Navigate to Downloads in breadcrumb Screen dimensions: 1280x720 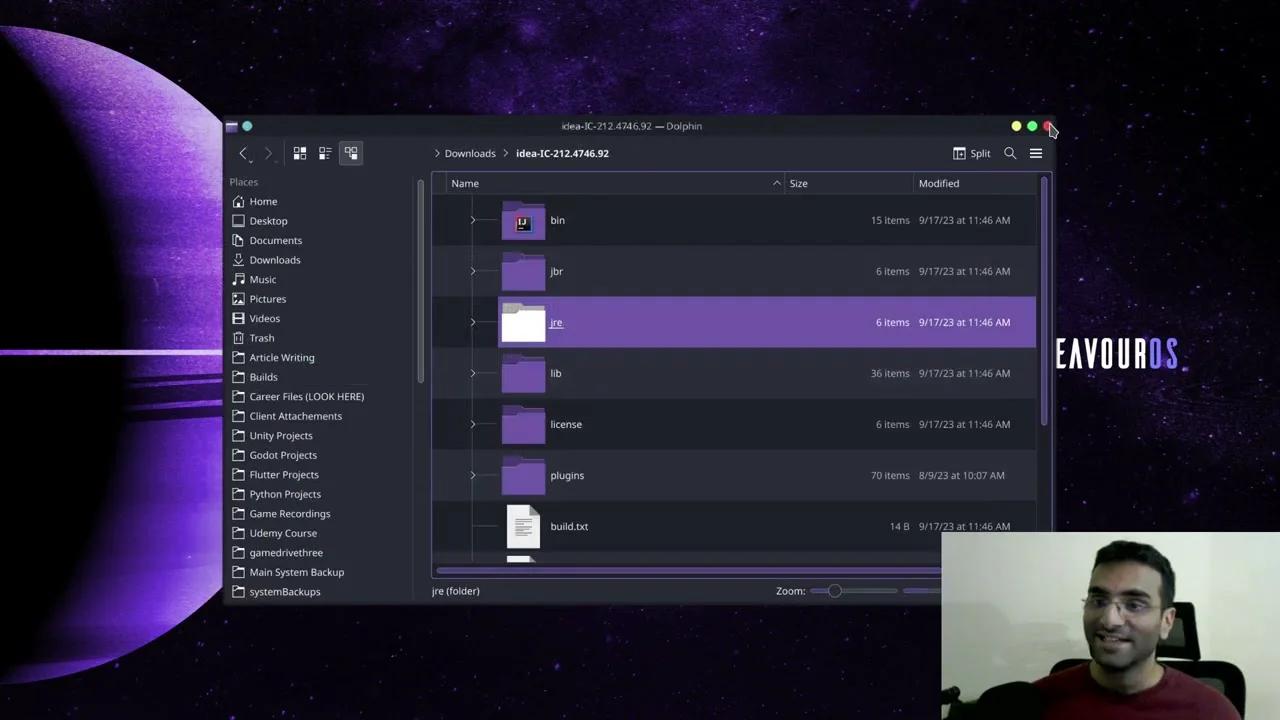pos(470,153)
